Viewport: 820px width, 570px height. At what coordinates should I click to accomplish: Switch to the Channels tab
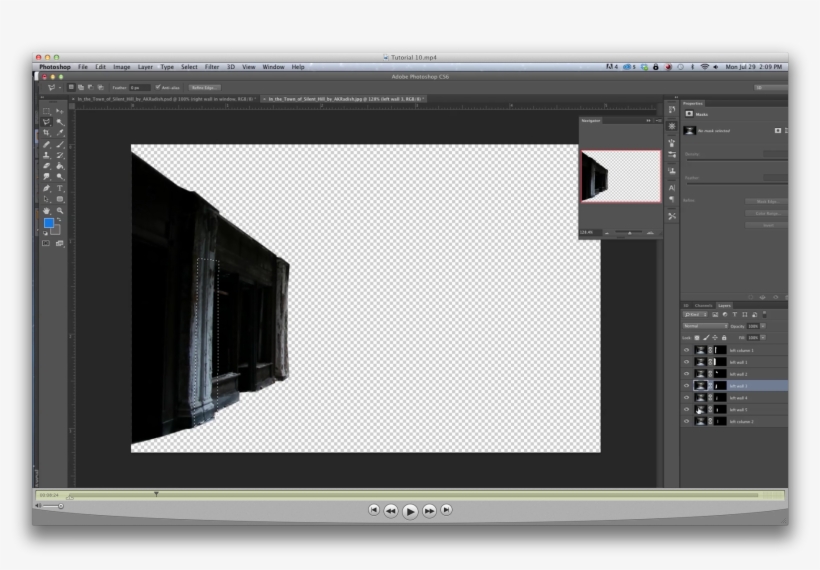point(703,305)
